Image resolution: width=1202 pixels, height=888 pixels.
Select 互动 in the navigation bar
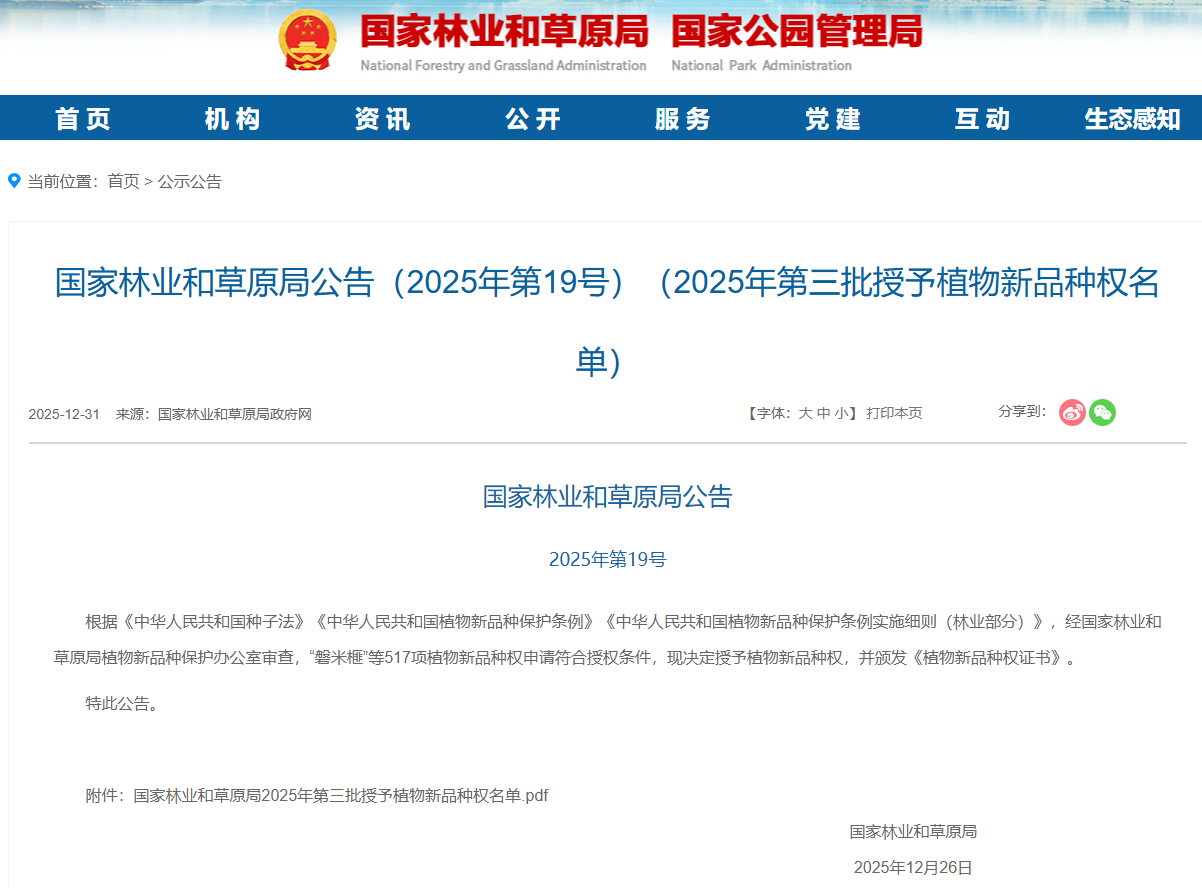pyautogui.click(x=982, y=119)
